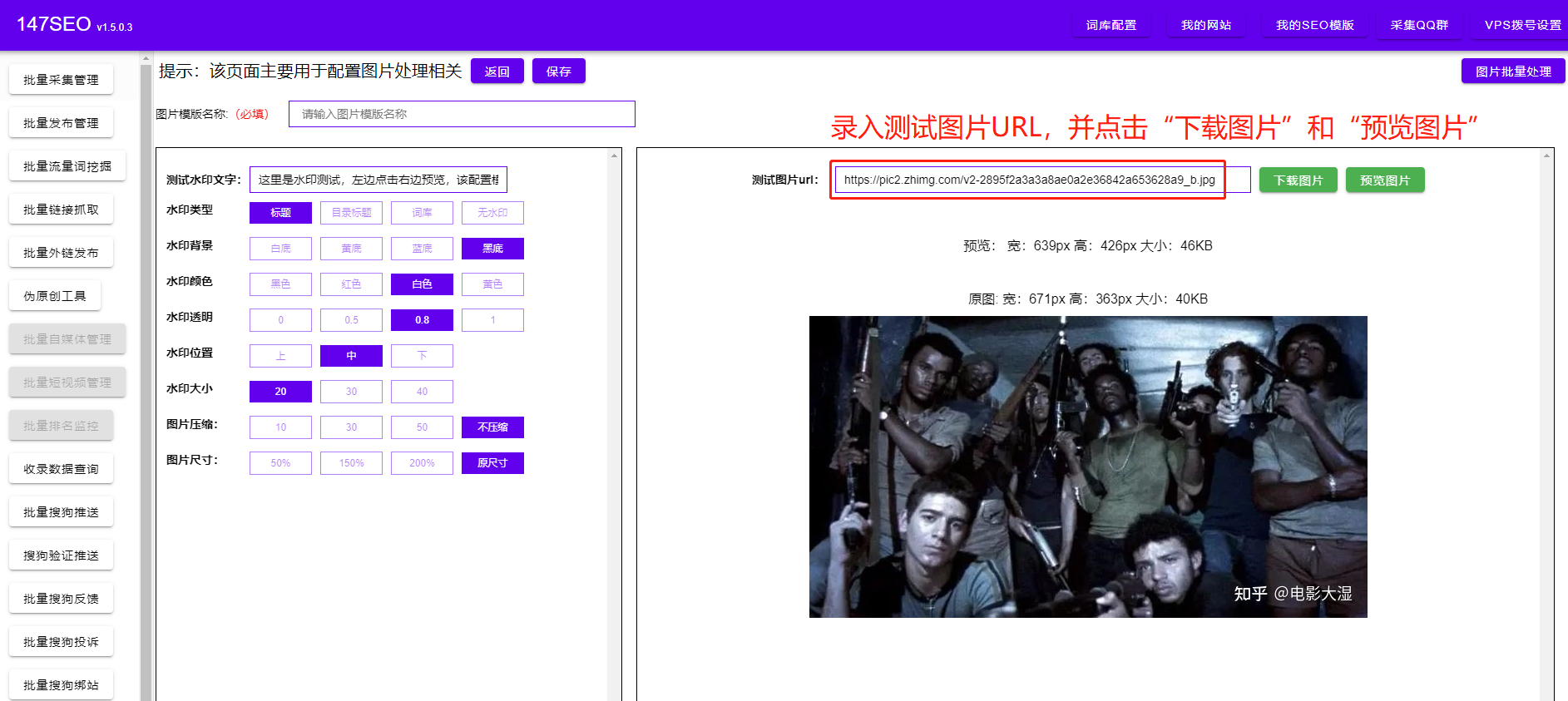Set watermark position to 中
The image size is (1568, 701).
pos(351,356)
